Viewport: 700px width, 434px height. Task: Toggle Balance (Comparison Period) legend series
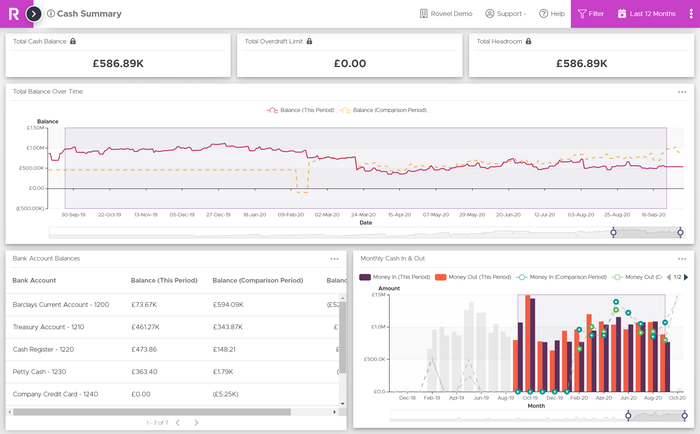[x=383, y=110]
